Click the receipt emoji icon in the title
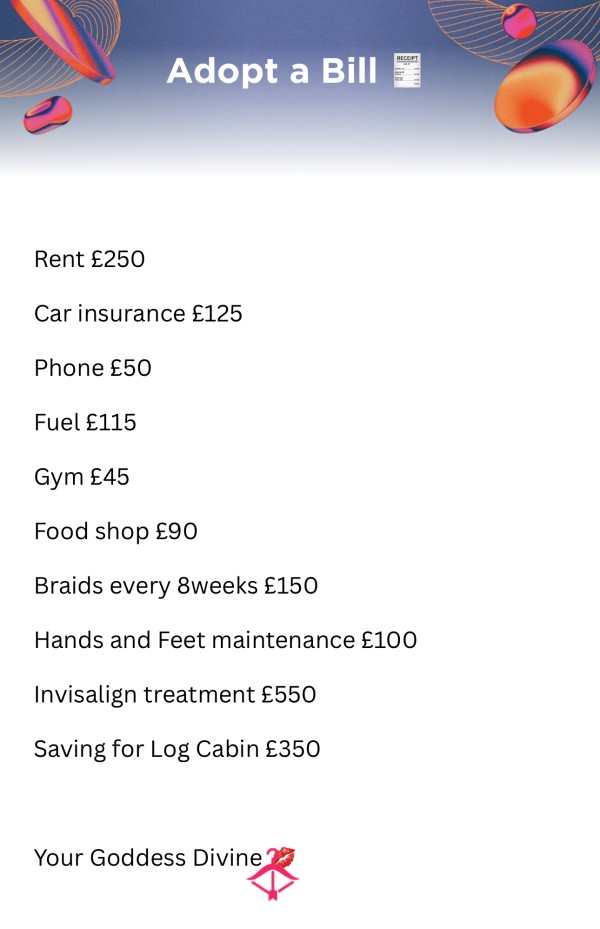Image resolution: width=600 pixels, height=929 pixels. 407,71
